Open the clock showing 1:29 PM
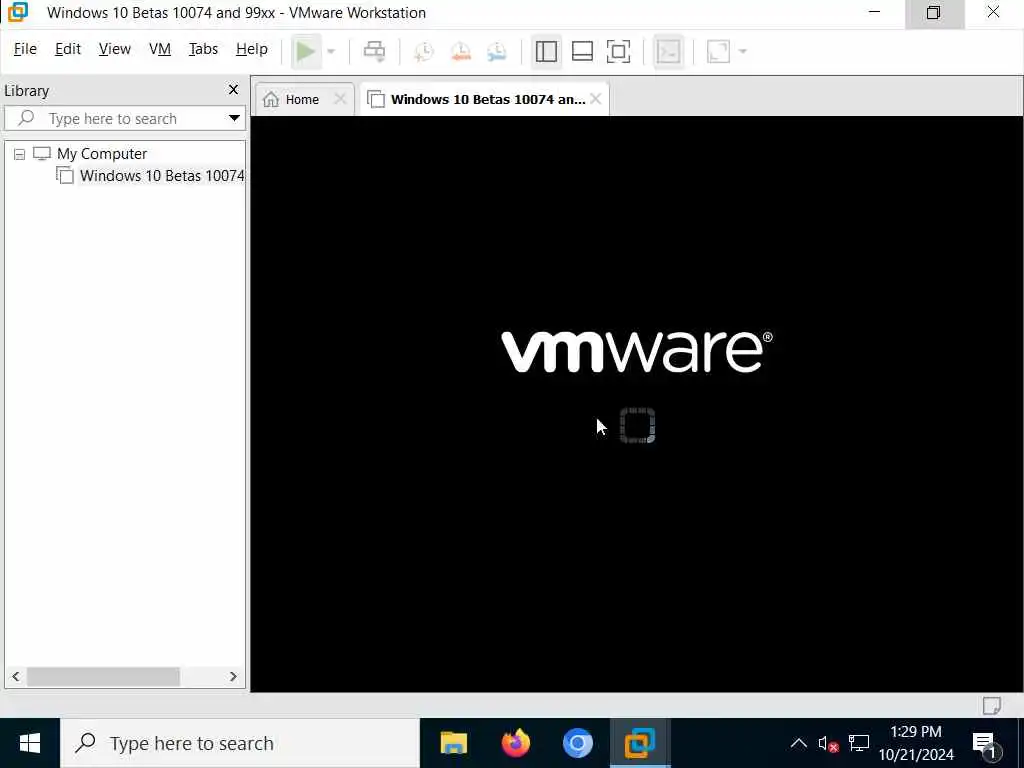1024x768 pixels. (x=916, y=743)
